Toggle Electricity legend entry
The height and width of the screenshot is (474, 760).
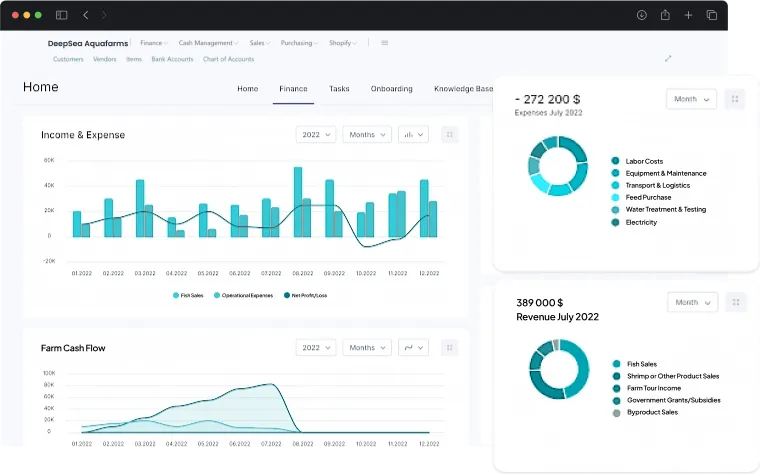click(634, 222)
